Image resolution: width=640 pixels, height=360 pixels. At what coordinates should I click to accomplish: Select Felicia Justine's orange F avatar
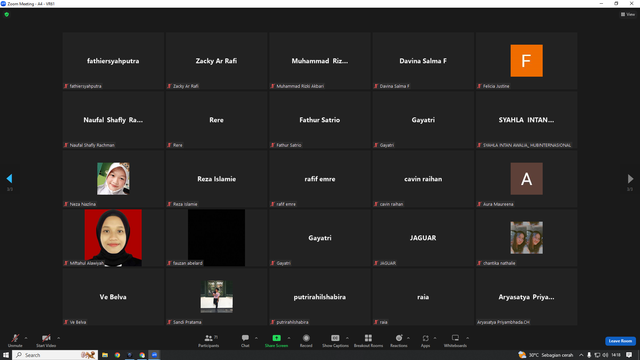[x=527, y=61]
